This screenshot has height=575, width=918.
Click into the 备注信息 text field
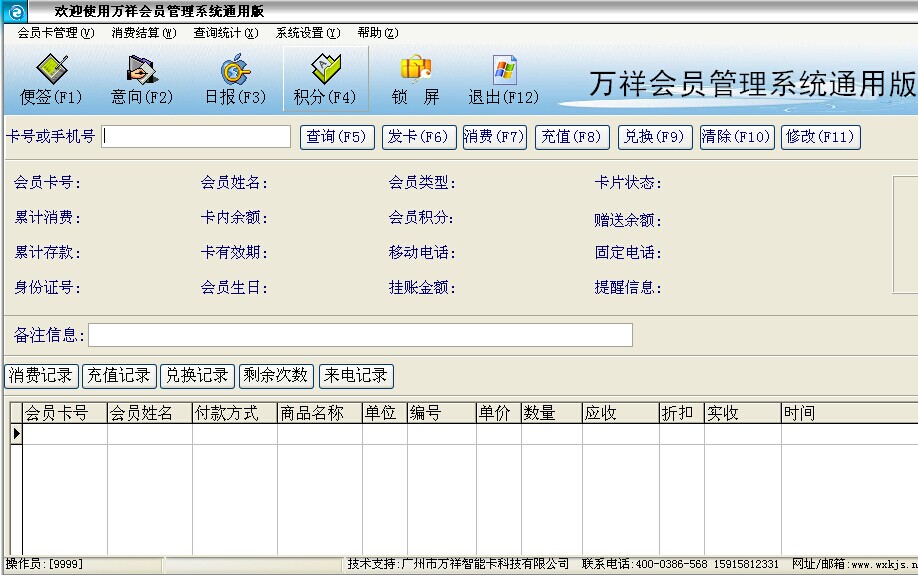(360, 335)
